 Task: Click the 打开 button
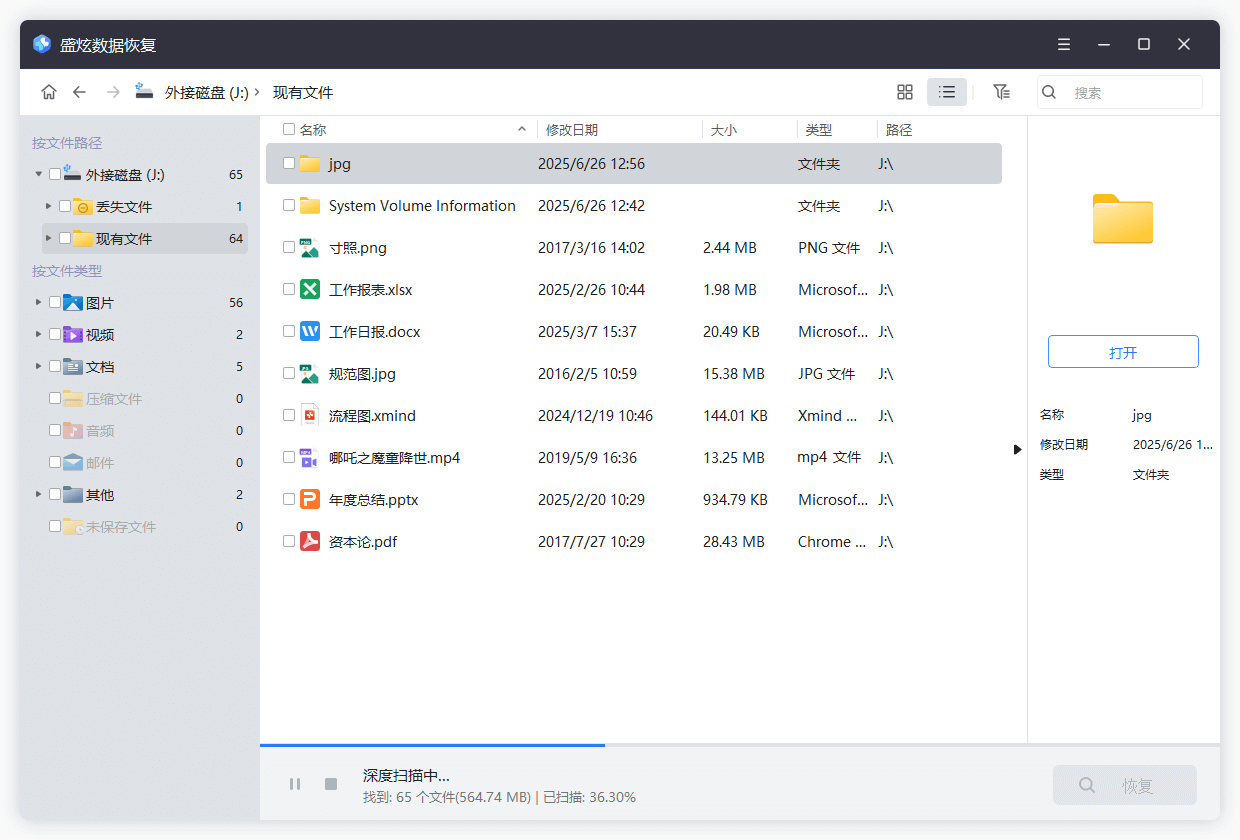click(1122, 351)
